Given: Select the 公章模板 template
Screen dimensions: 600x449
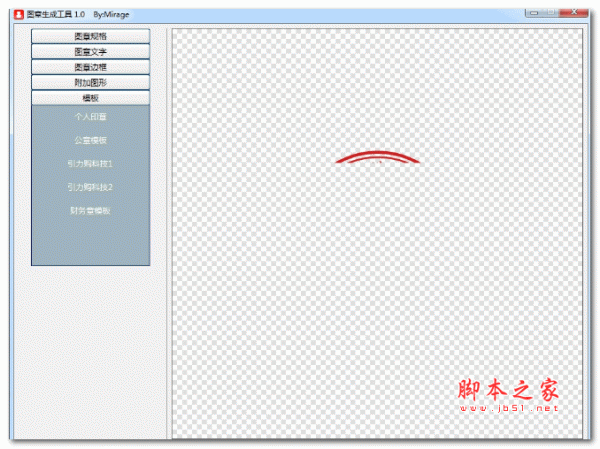Looking at the screenshot, I should (90, 140).
